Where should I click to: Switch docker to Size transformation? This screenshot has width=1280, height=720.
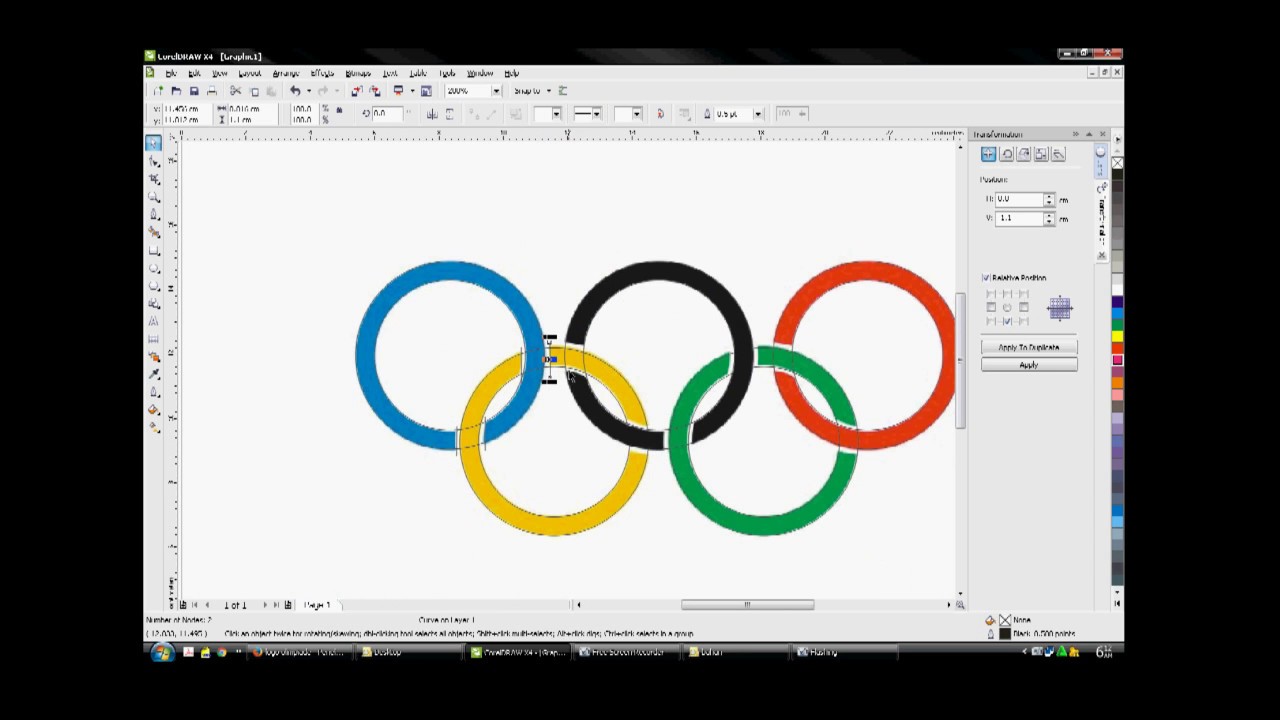(1041, 154)
